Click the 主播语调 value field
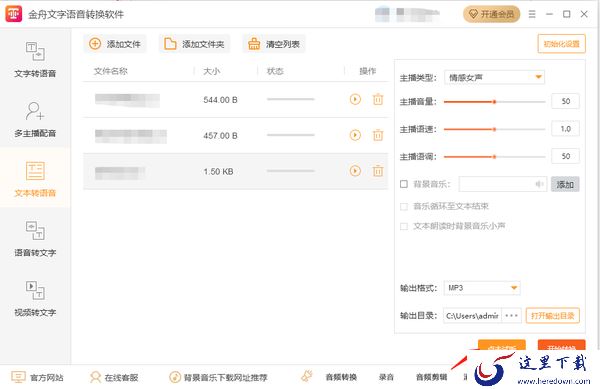This screenshot has height=389, width=600. [565, 156]
